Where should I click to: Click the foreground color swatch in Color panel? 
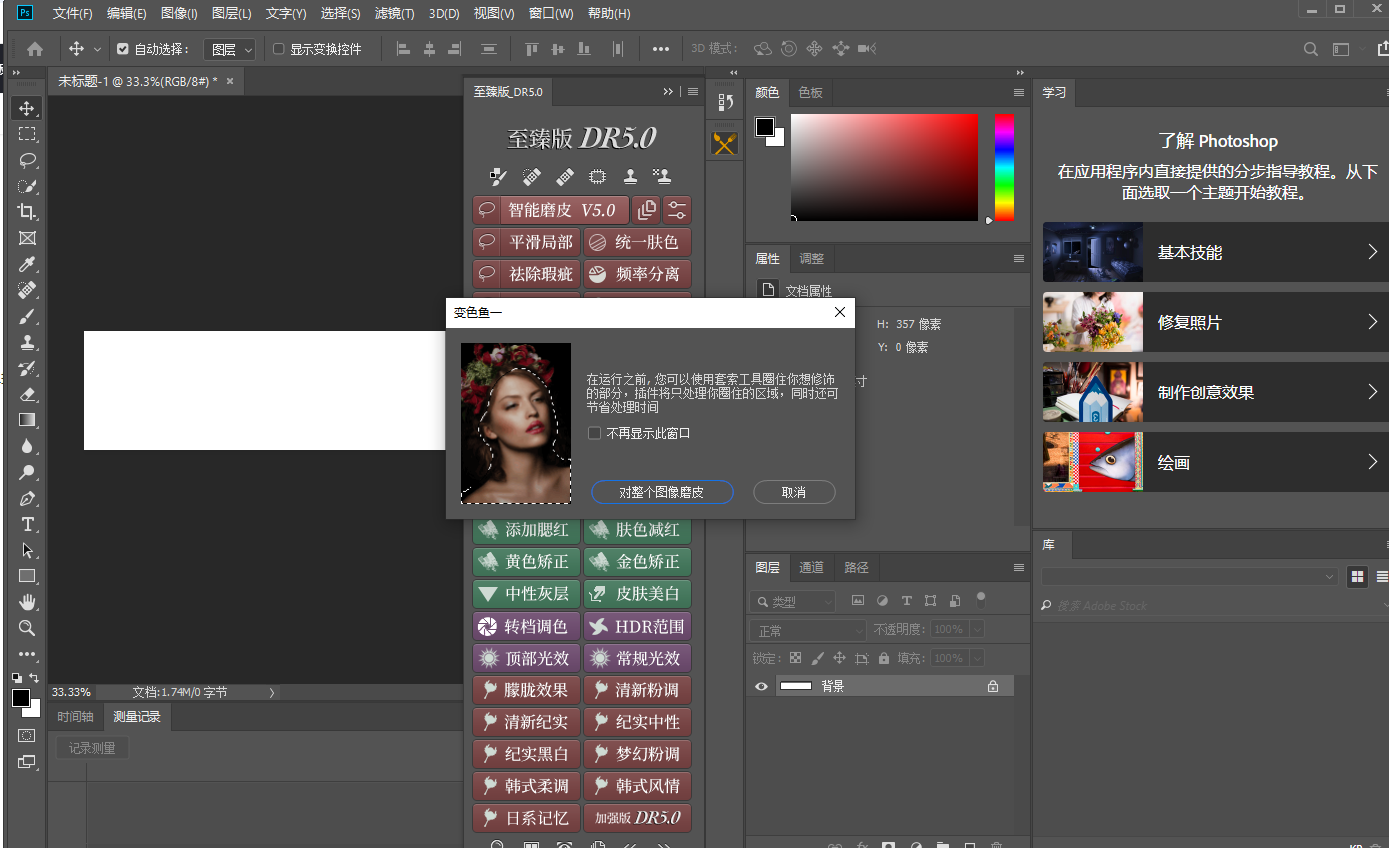pos(765,127)
